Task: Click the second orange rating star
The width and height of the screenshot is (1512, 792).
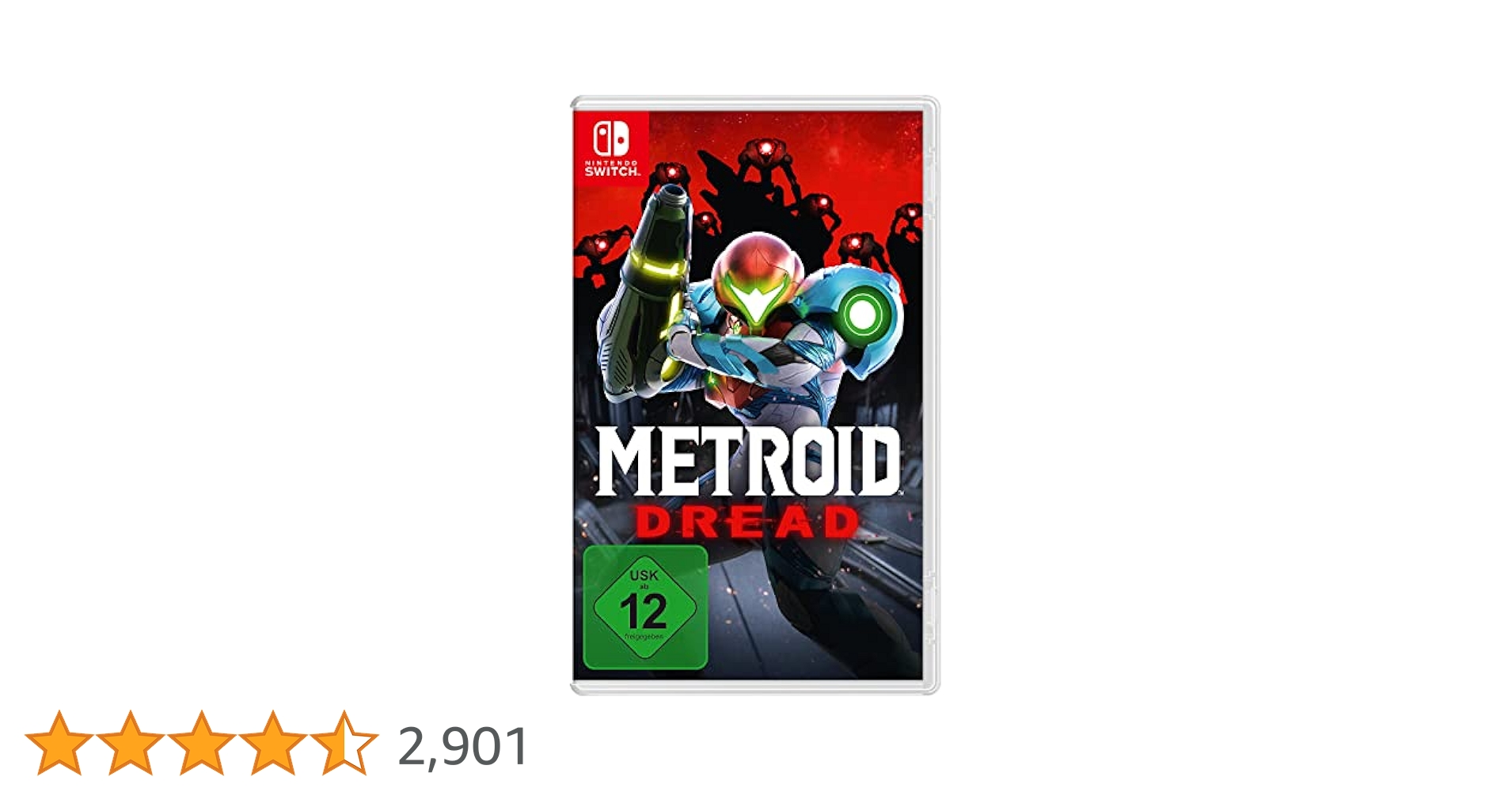Action: (130, 742)
